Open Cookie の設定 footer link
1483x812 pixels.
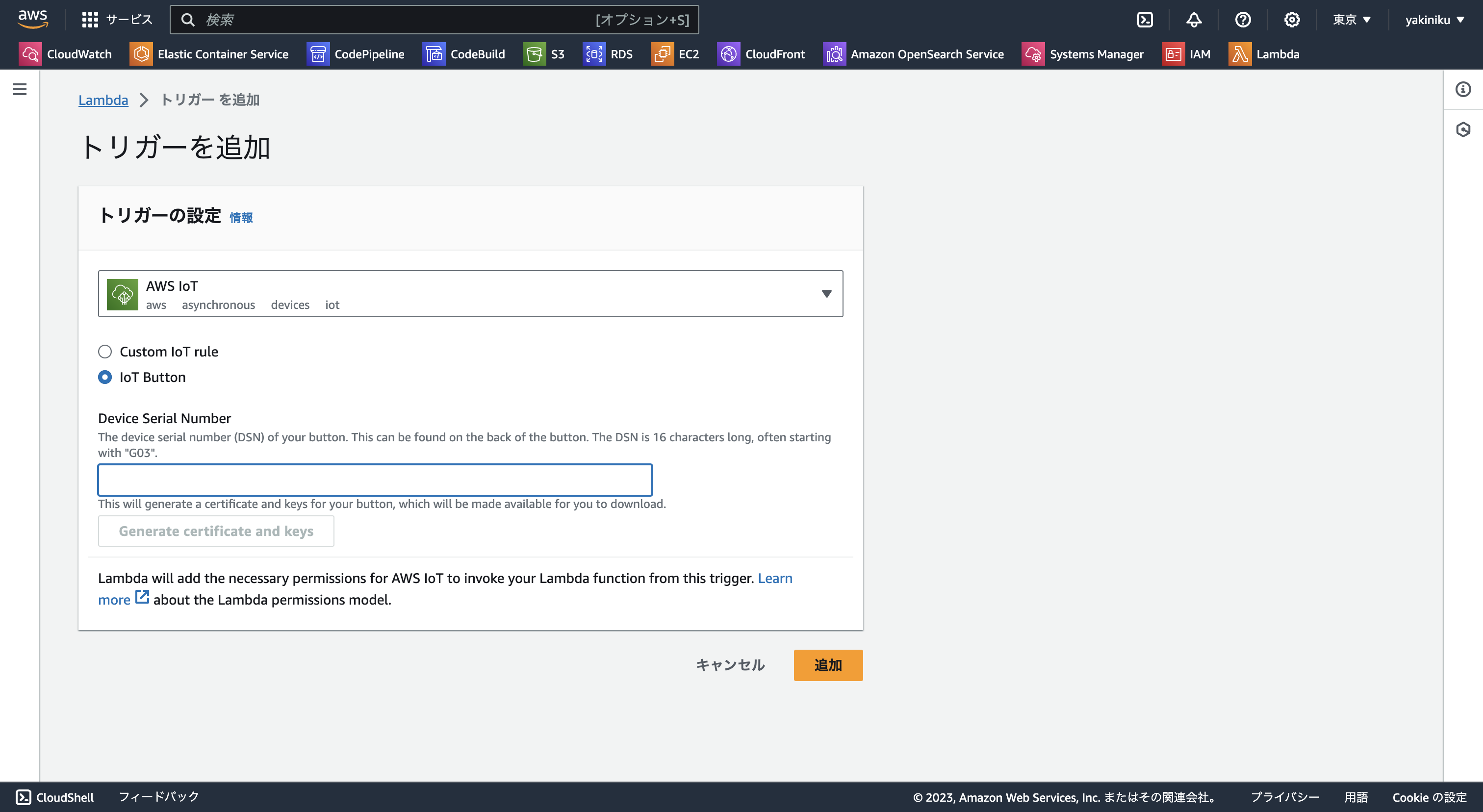[x=1430, y=797]
